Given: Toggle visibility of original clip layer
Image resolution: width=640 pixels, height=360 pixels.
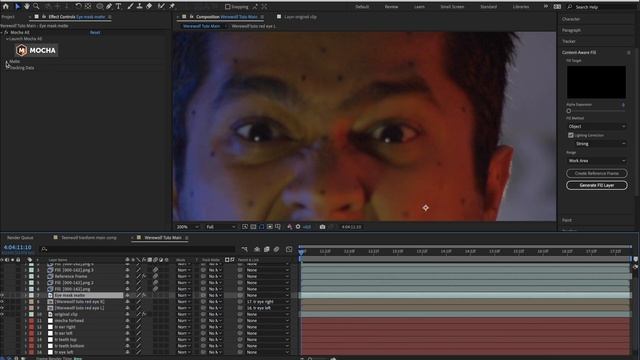Looking at the screenshot, I should coord(2,314).
